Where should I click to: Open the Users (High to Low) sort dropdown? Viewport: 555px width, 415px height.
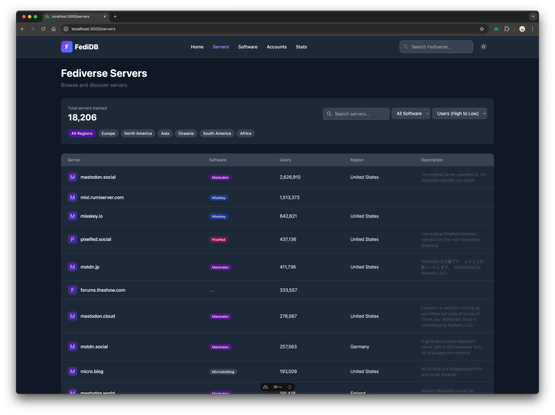tap(459, 114)
